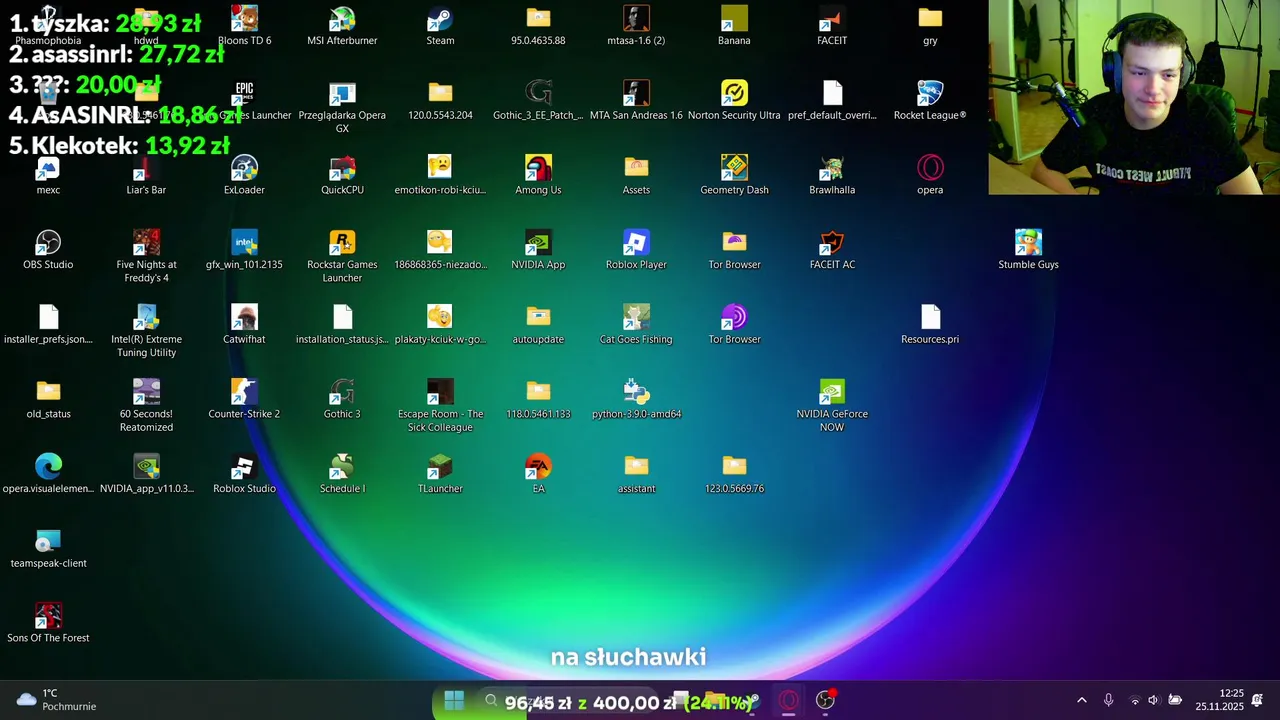Select the emotikon-robi-kciu image file
The width and height of the screenshot is (1280, 720).
point(440,175)
